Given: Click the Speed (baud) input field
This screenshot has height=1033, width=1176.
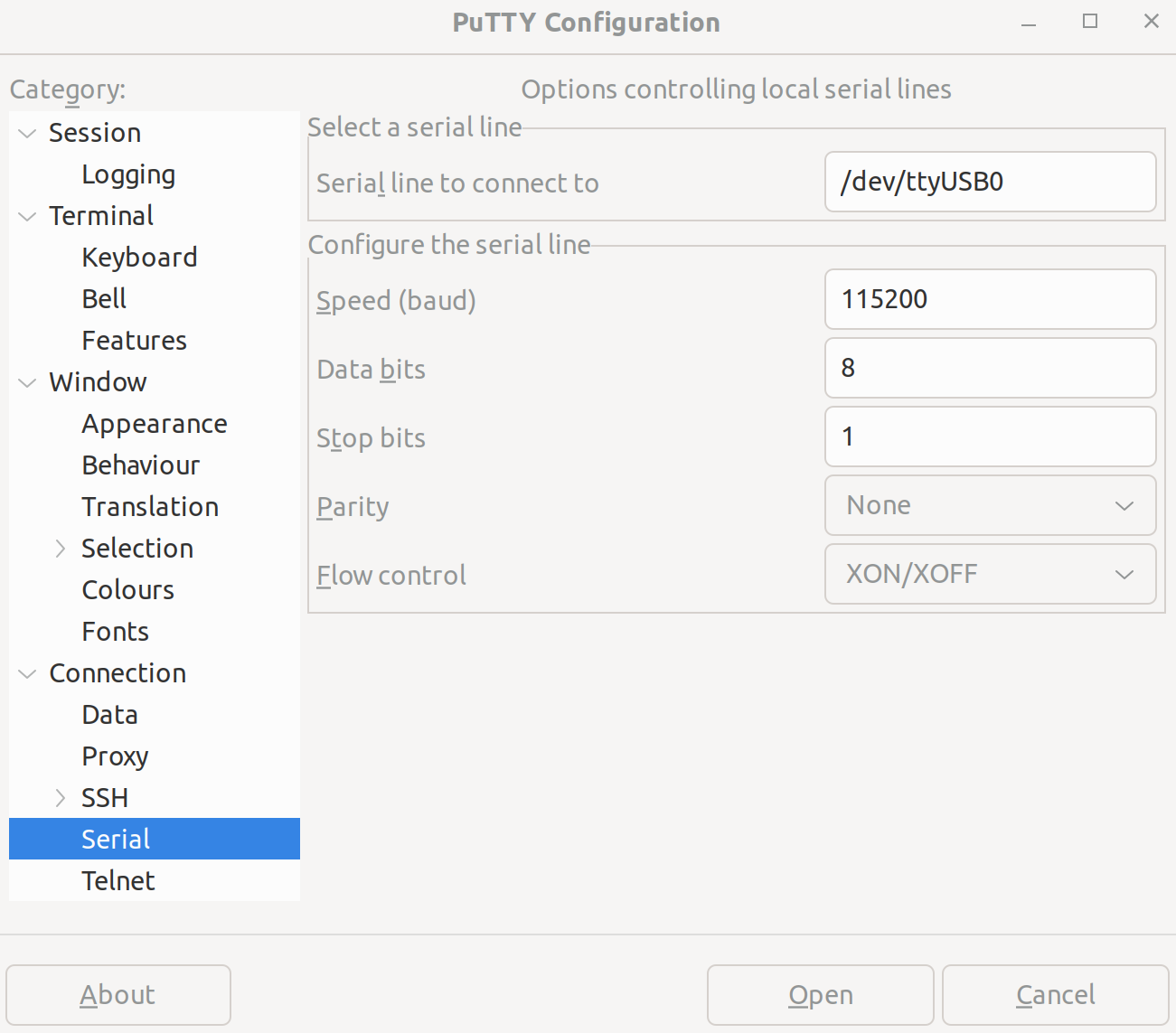Looking at the screenshot, I should pos(990,299).
